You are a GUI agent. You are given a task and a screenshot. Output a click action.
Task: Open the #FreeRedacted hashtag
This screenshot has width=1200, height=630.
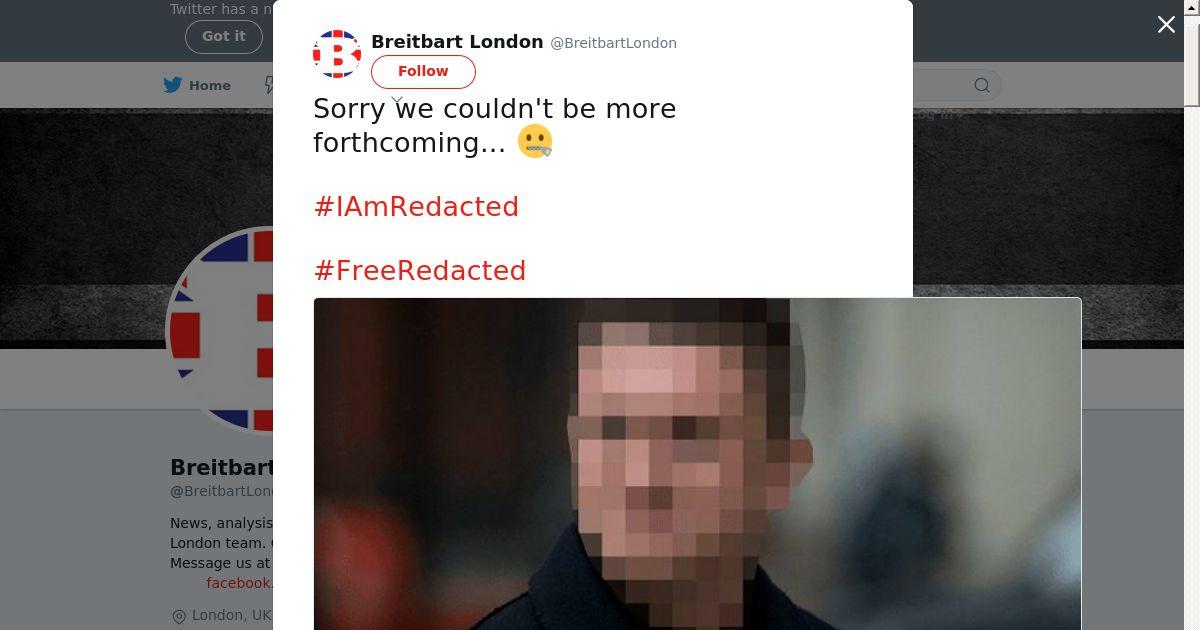(x=420, y=270)
